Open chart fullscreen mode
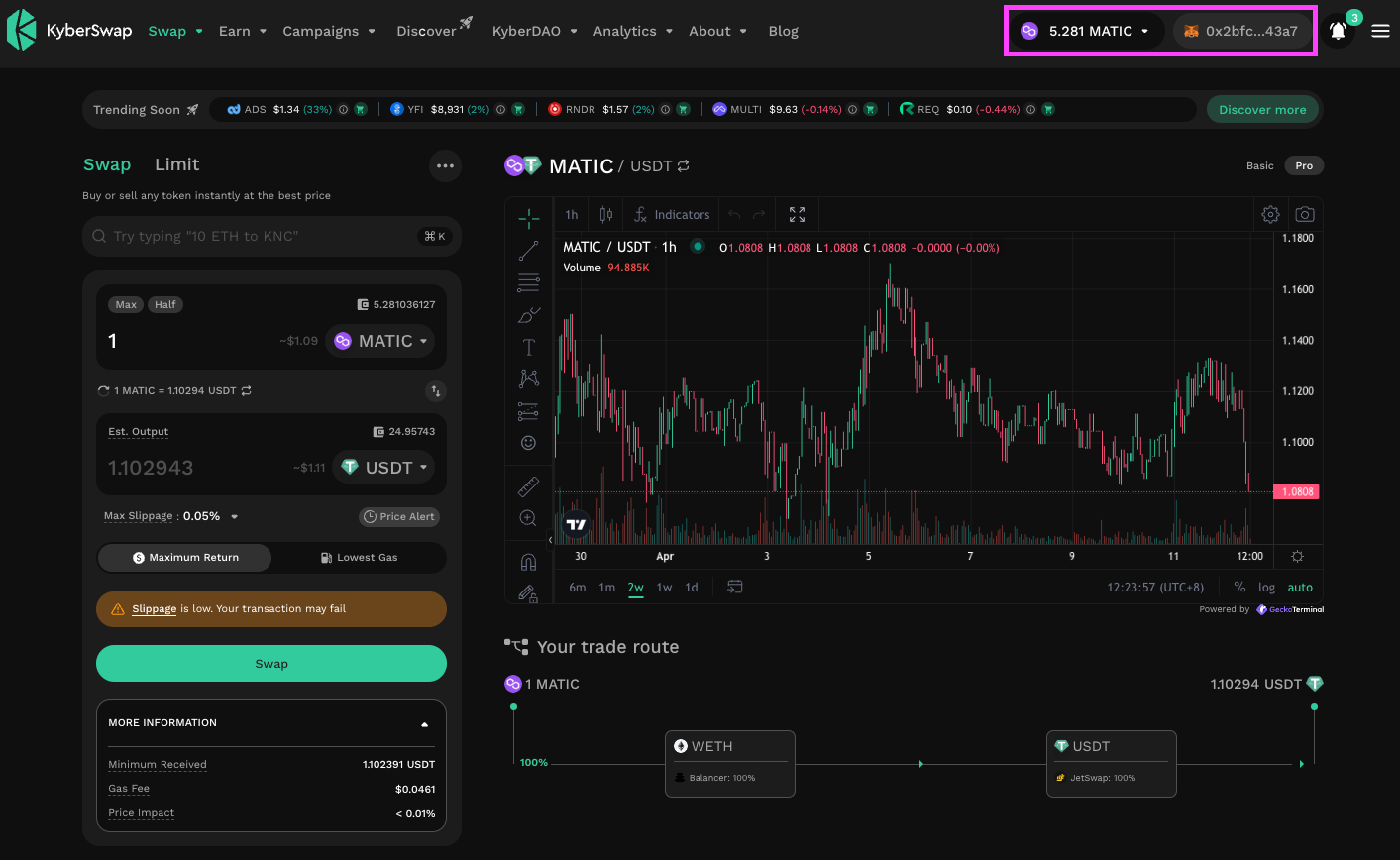Image resolution: width=1400 pixels, height=860 pixels. (797, 214)
